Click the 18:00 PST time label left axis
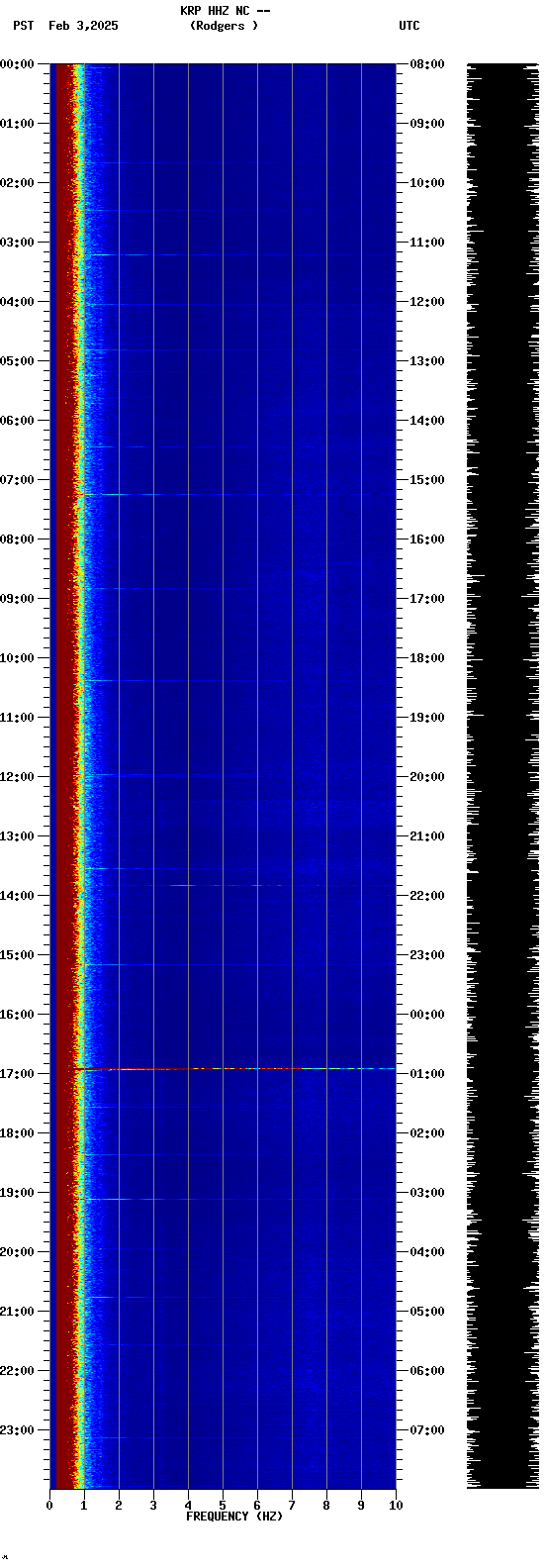 point(17,1133)
